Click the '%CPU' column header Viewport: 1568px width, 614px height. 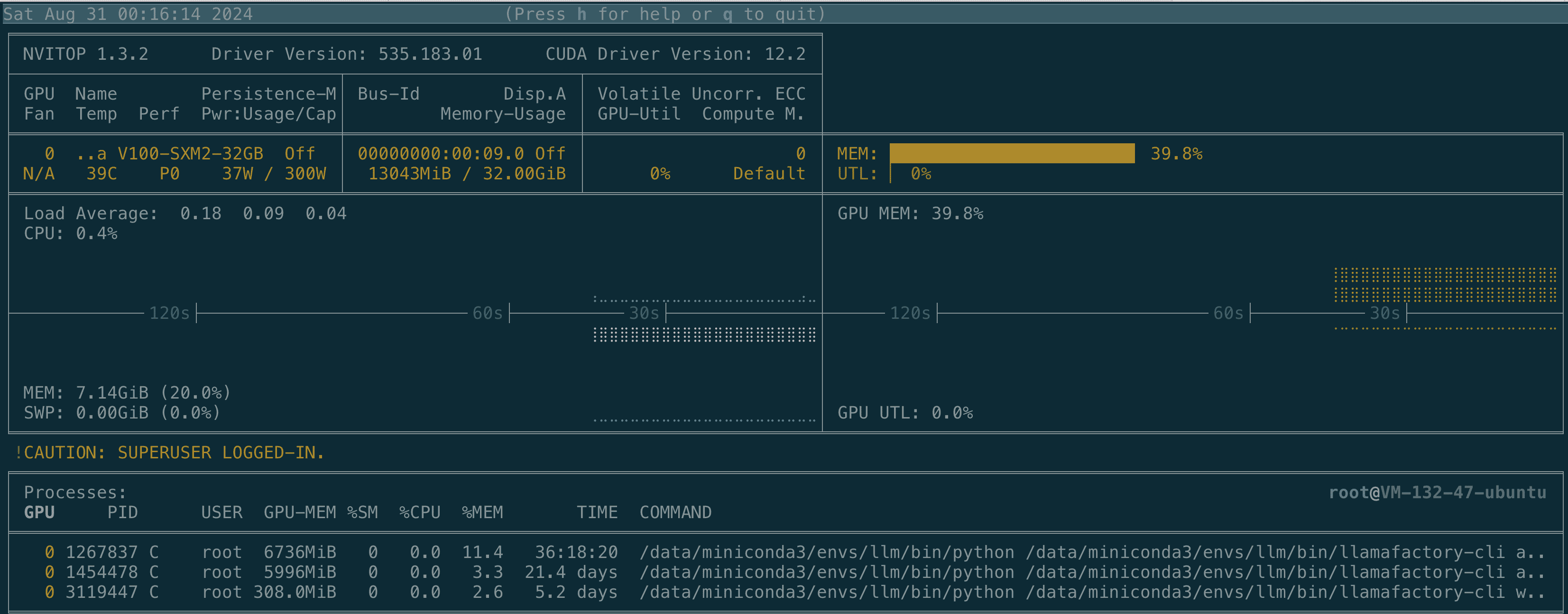point(419,512)
